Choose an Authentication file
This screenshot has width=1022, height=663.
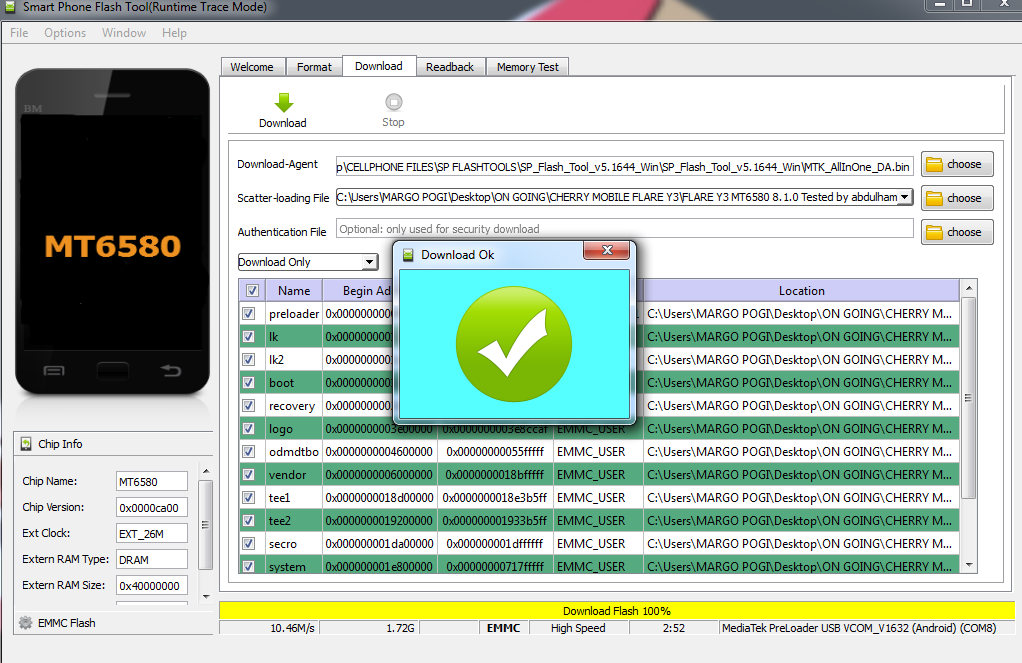point(957,232)
